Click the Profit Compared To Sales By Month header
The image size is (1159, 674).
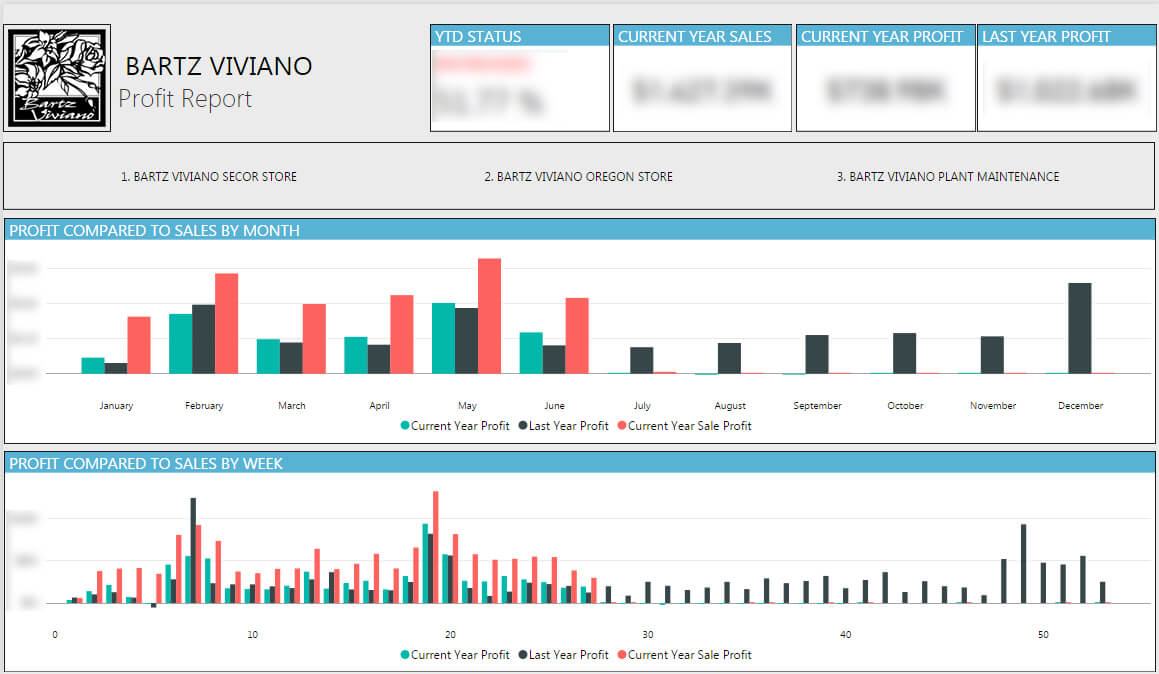tap(155, 231)
